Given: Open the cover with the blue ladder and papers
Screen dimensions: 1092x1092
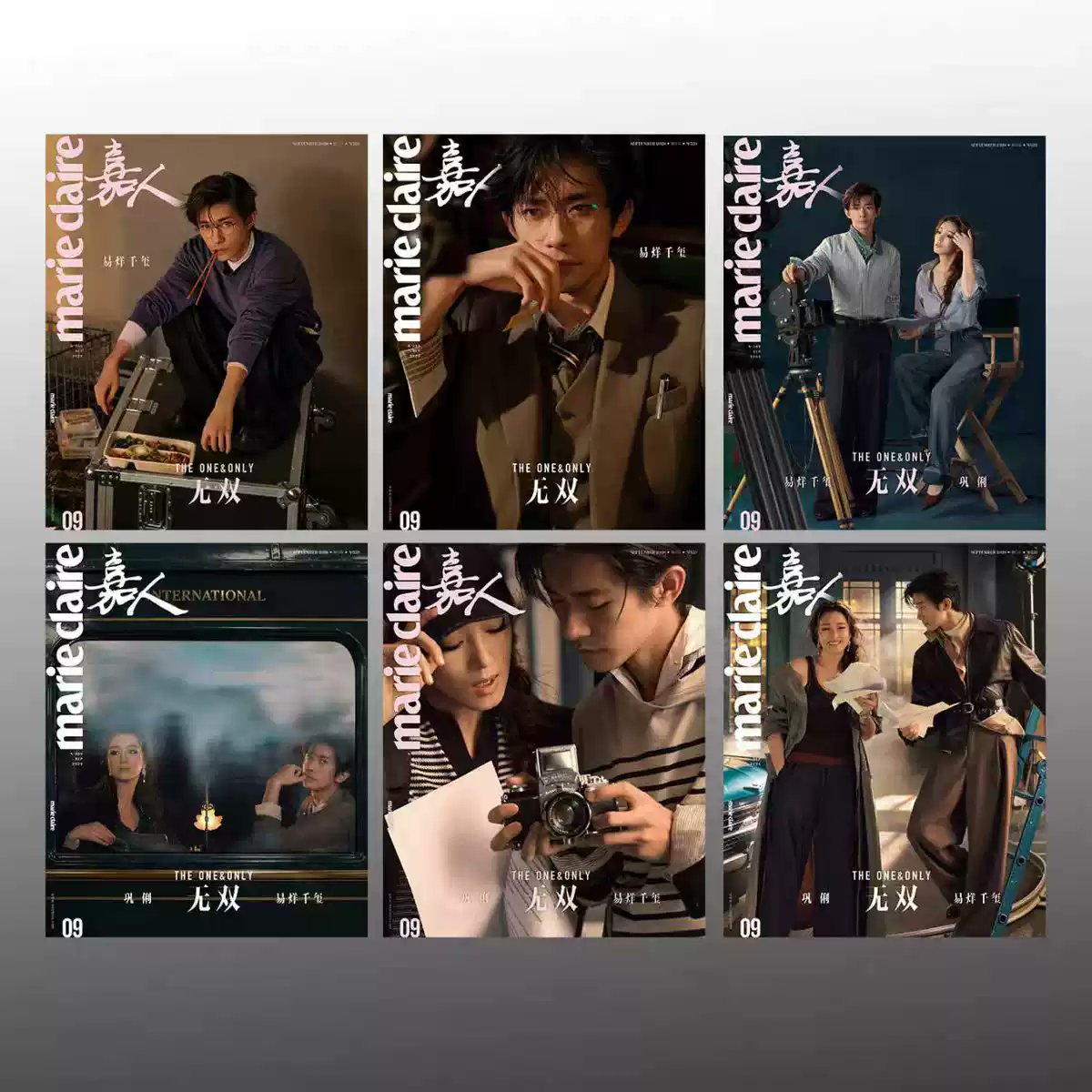Looking at the screenshot, I should pyautogui.click(x=885, y=741).
